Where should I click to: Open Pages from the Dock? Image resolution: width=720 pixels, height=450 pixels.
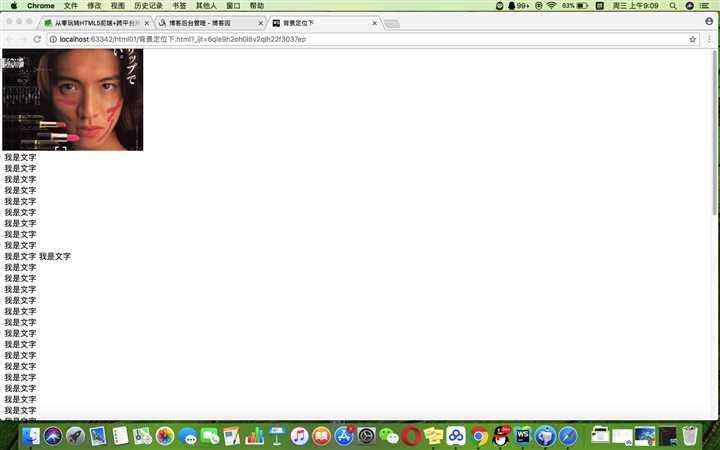click(x=232, y=436)
